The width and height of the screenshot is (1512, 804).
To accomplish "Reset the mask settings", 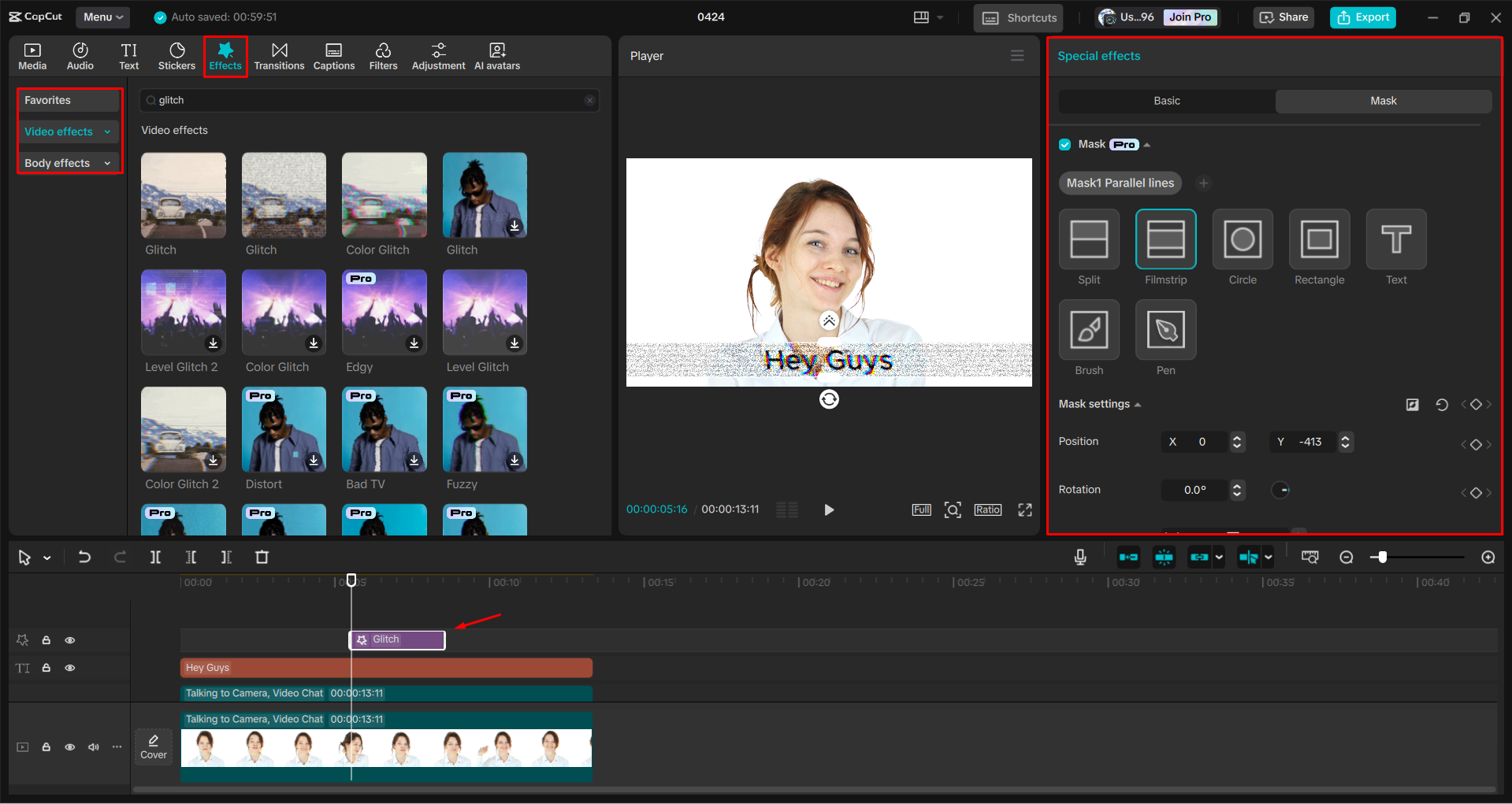I will click(1442, 405).
